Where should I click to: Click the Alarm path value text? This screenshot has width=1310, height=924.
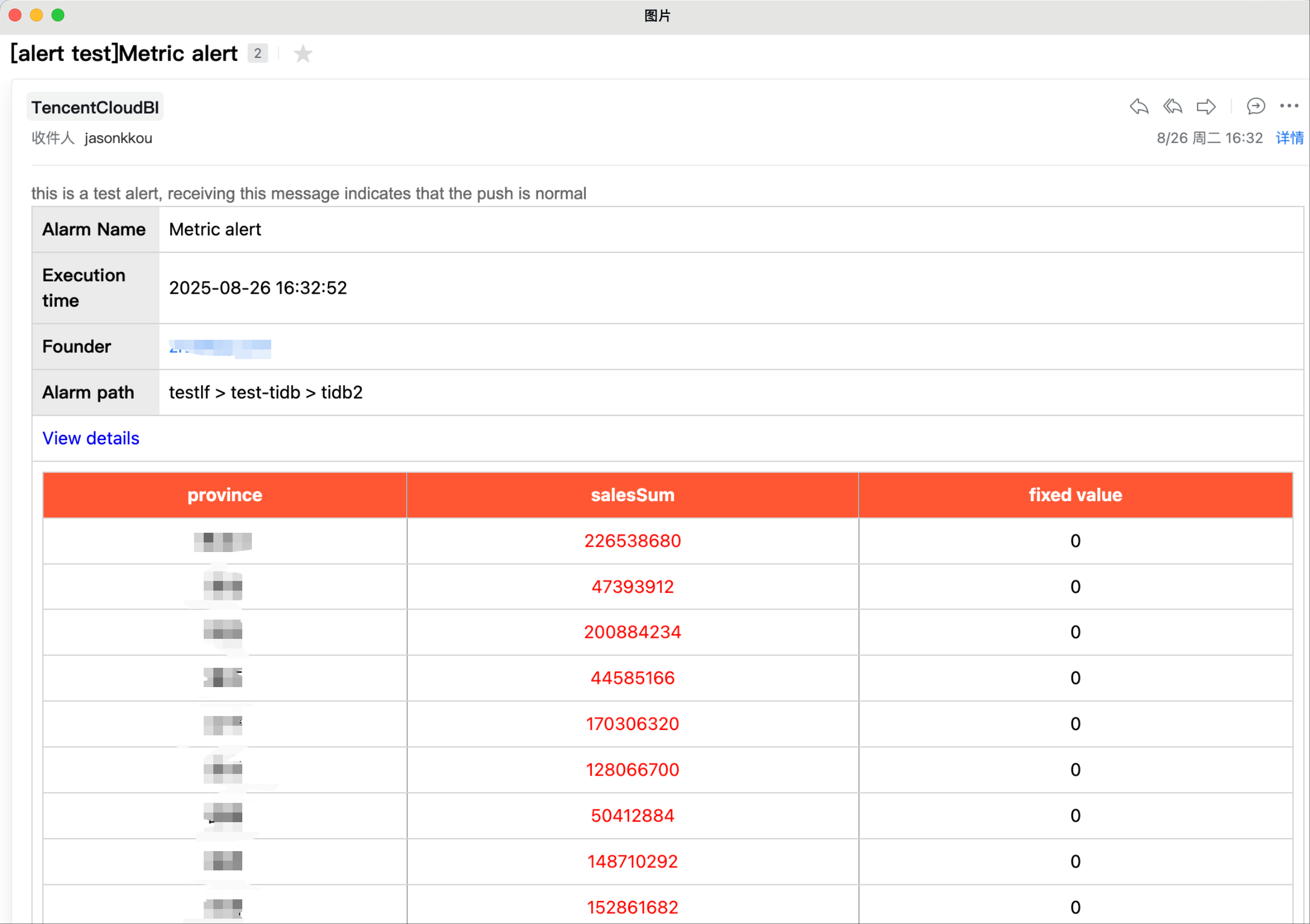(x=265, y=392)
